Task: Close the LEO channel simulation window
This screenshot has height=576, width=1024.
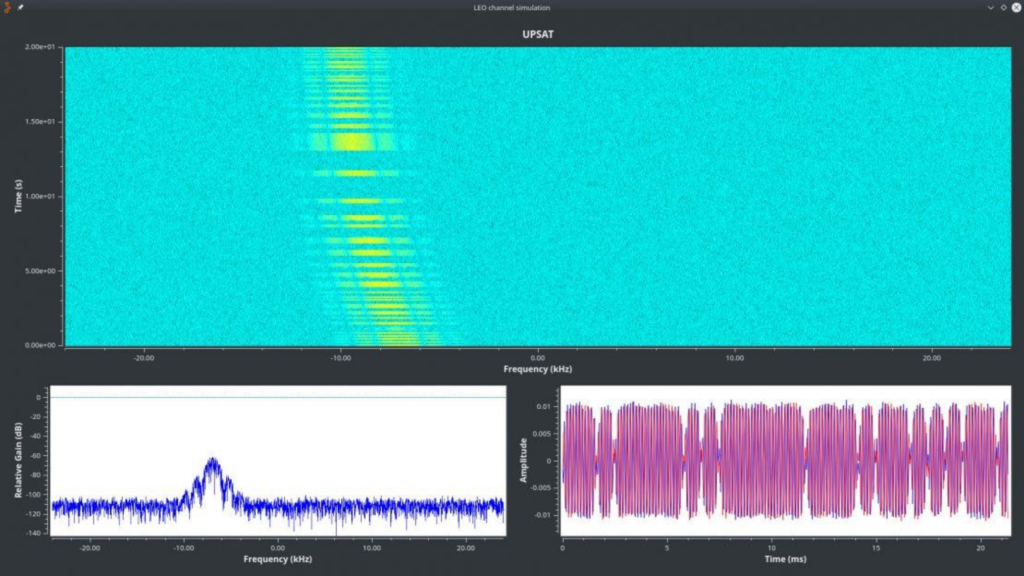Action: click(1015, 7)
